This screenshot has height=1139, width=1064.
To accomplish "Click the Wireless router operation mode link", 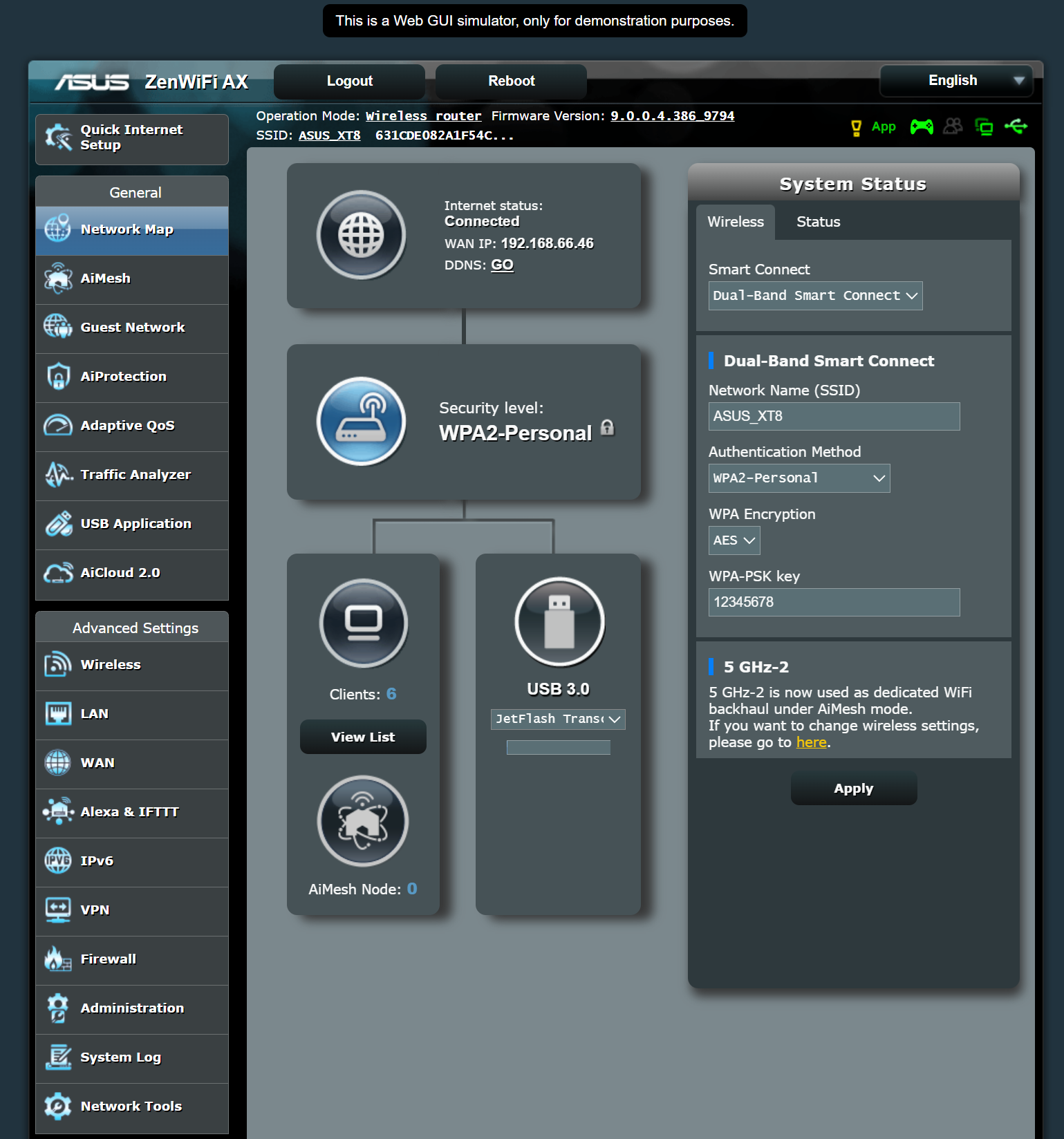I will point(423,116).
